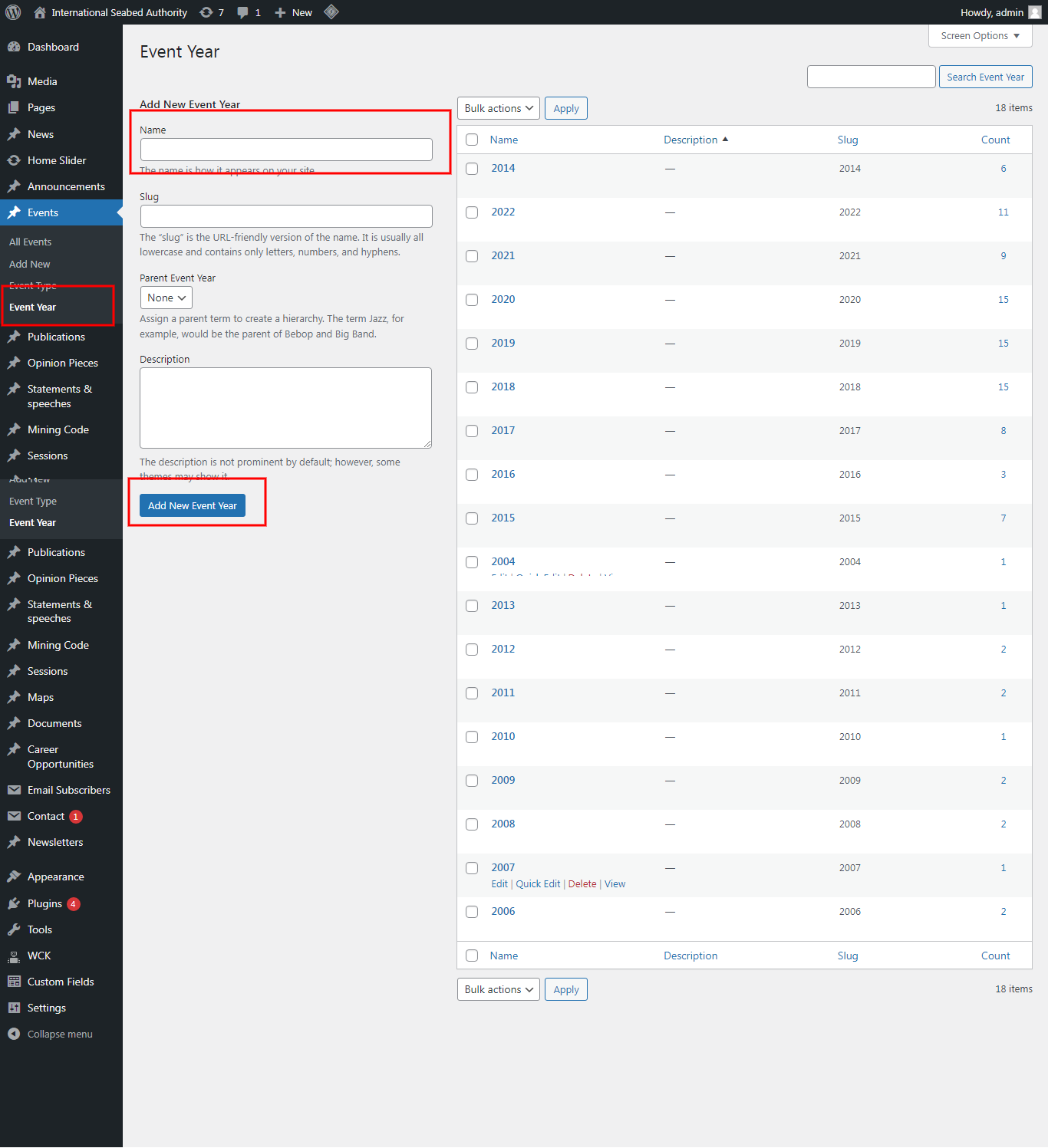Viewport: 1048px width, 1148px height.
Task: Open the Plugins menu with 4 updates
Action: 61,903
